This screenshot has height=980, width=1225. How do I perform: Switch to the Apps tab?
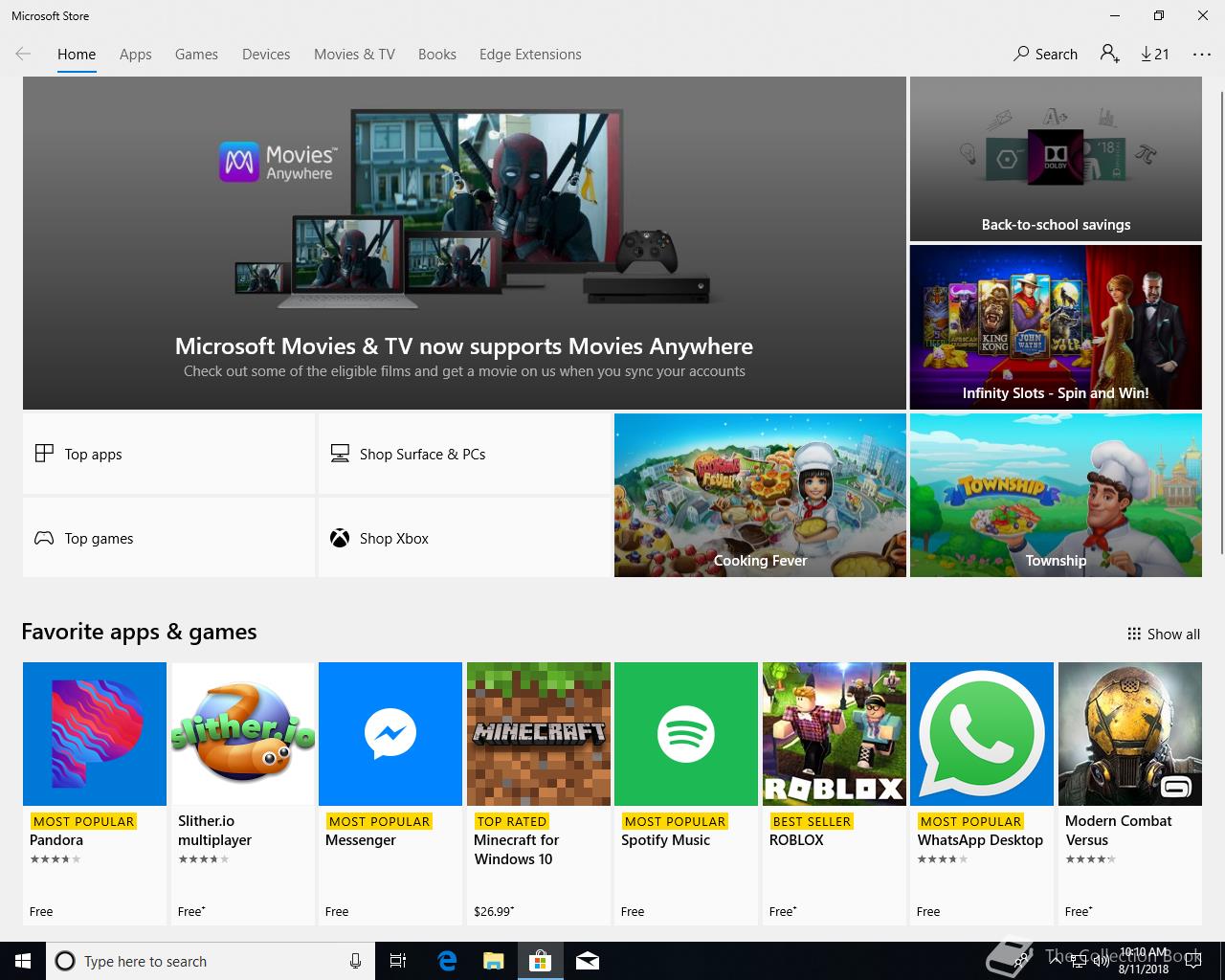(136, 55)
